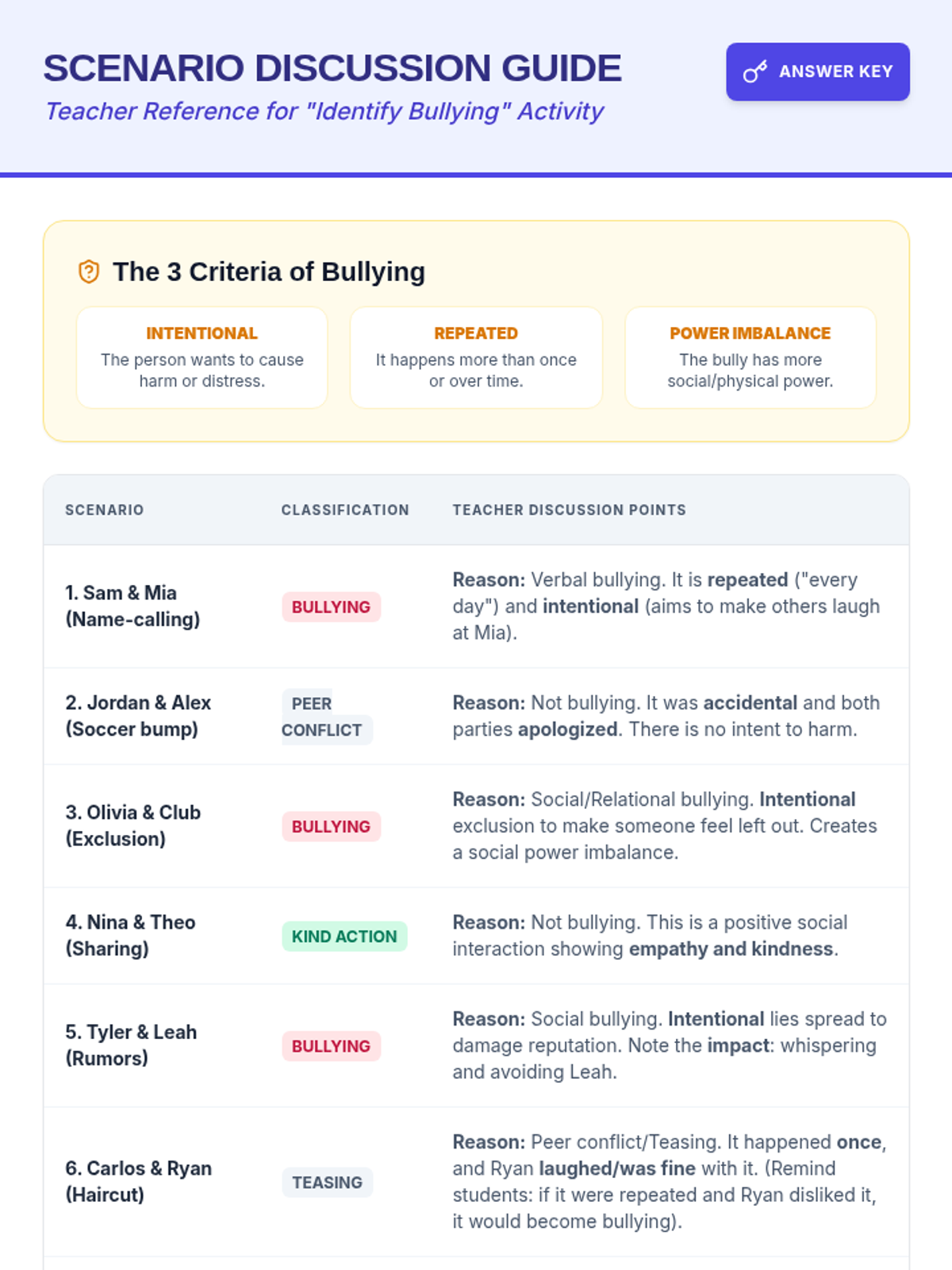Click Teacher Discussion Points column header
The image size is (952, 1270).
[570, 510]
